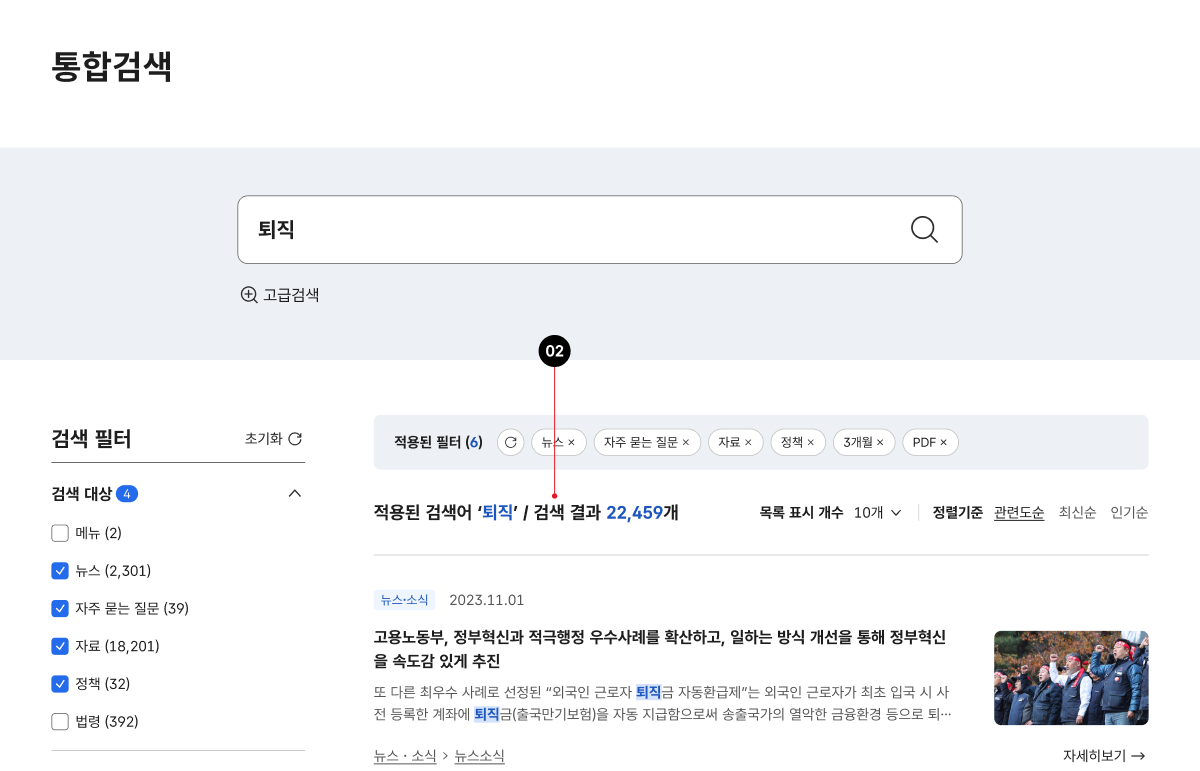Reset filters with 초기화 button
Image resolution: width=1200 pixels, height=771 pixels.
click(x=273, y=438)
